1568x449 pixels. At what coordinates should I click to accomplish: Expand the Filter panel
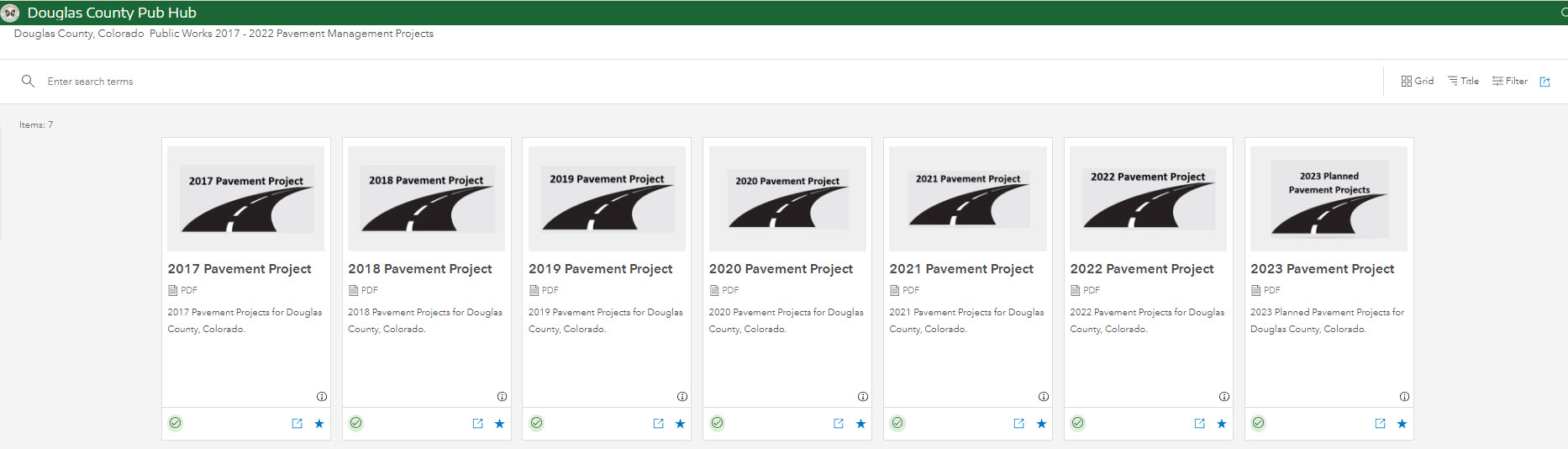coord(1510,82)
